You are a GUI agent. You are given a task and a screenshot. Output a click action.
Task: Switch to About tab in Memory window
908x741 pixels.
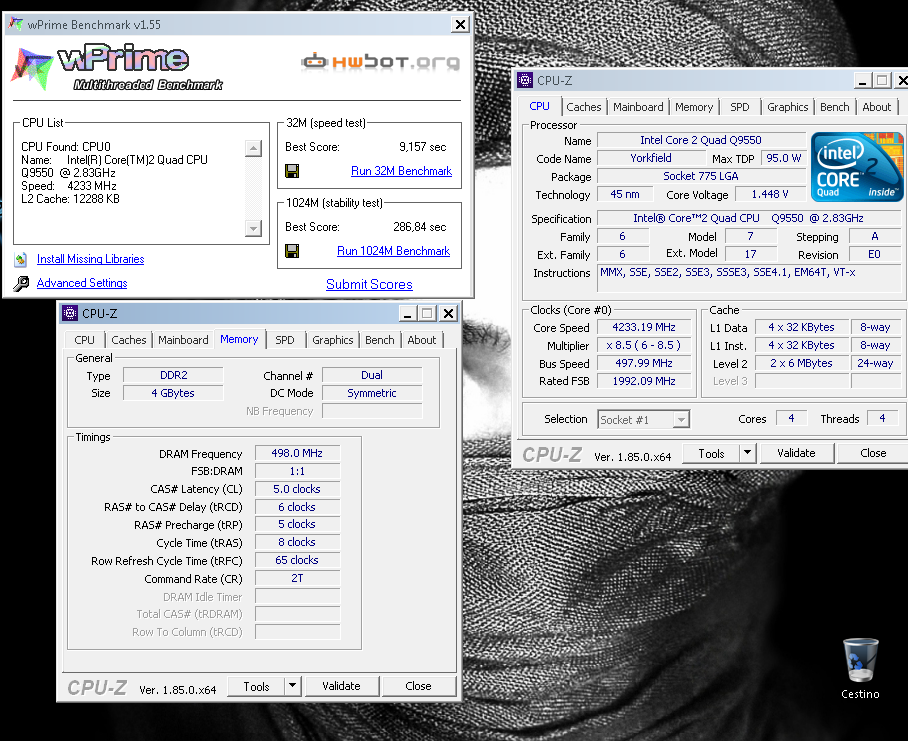422,340
